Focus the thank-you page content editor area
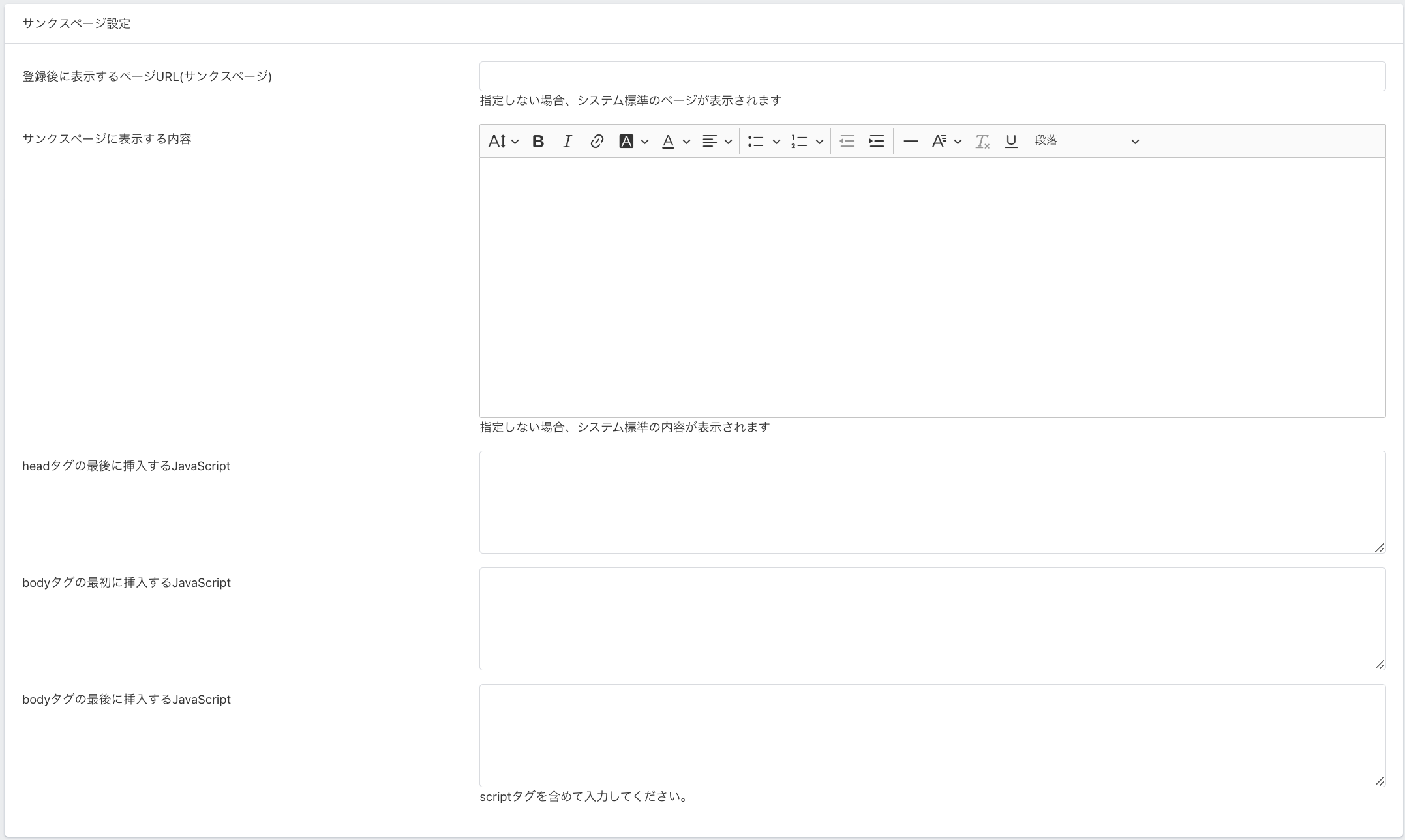The height and width of the screenshot is (840, 1405). (x=932, y=287)
